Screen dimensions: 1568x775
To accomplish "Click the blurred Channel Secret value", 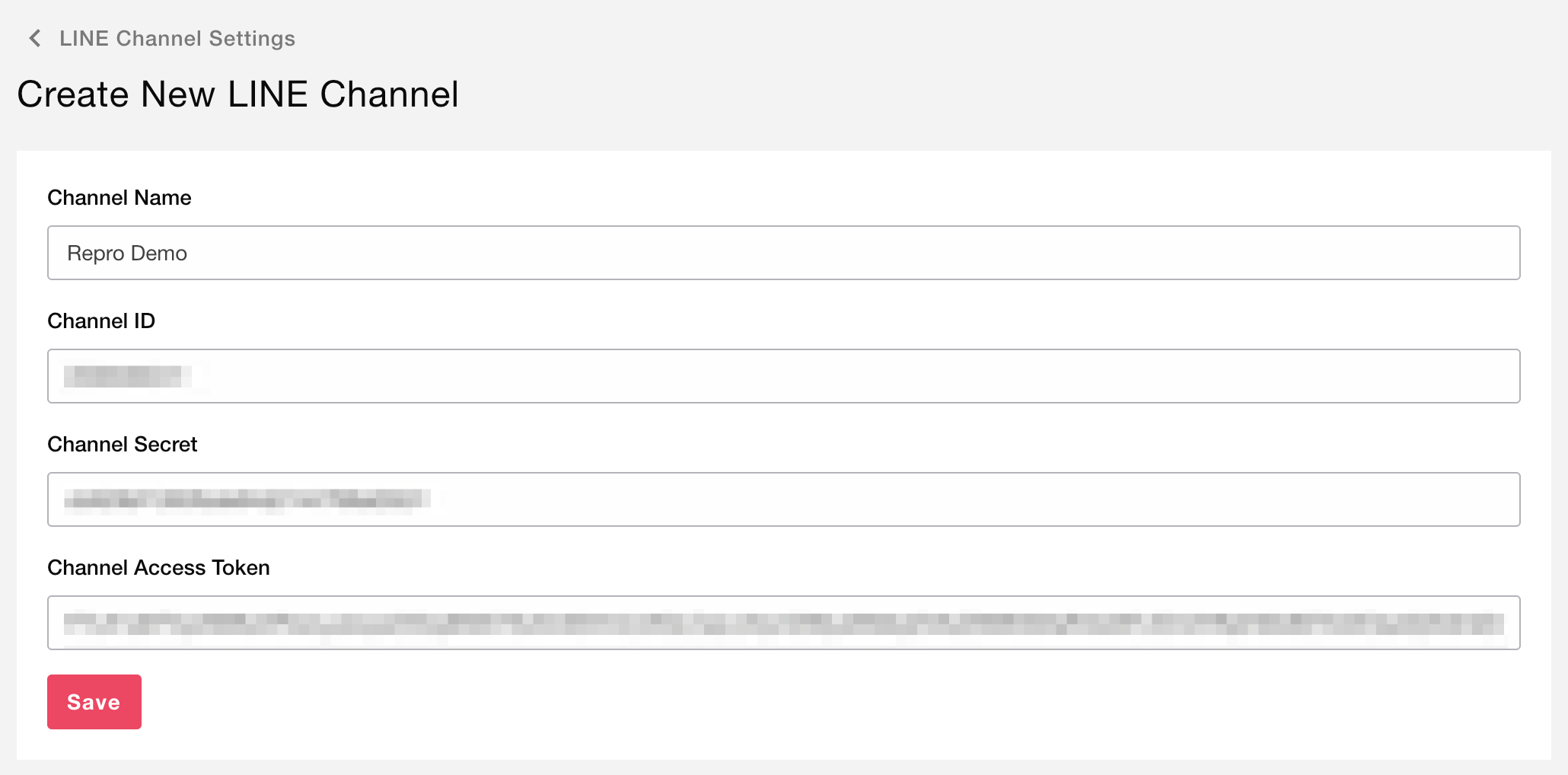I will pos(247,499).
